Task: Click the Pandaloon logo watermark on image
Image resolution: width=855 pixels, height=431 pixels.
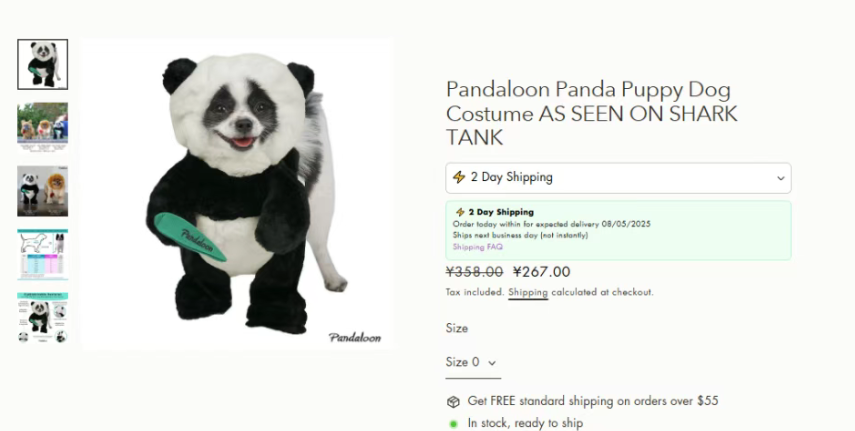Action: point(355,338)
